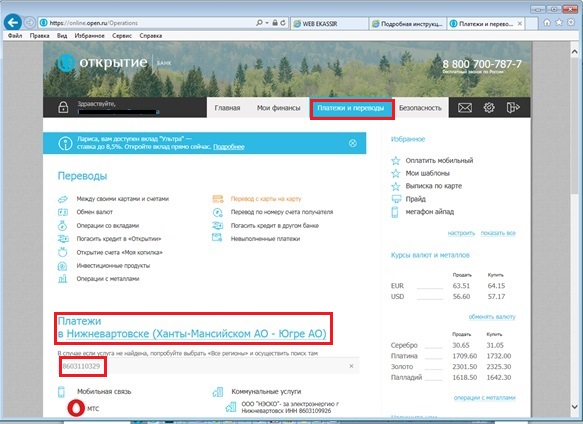Open Операции со вкладами link
The height and width of the screenshot is (424, 583).
(x=108, y=225)
